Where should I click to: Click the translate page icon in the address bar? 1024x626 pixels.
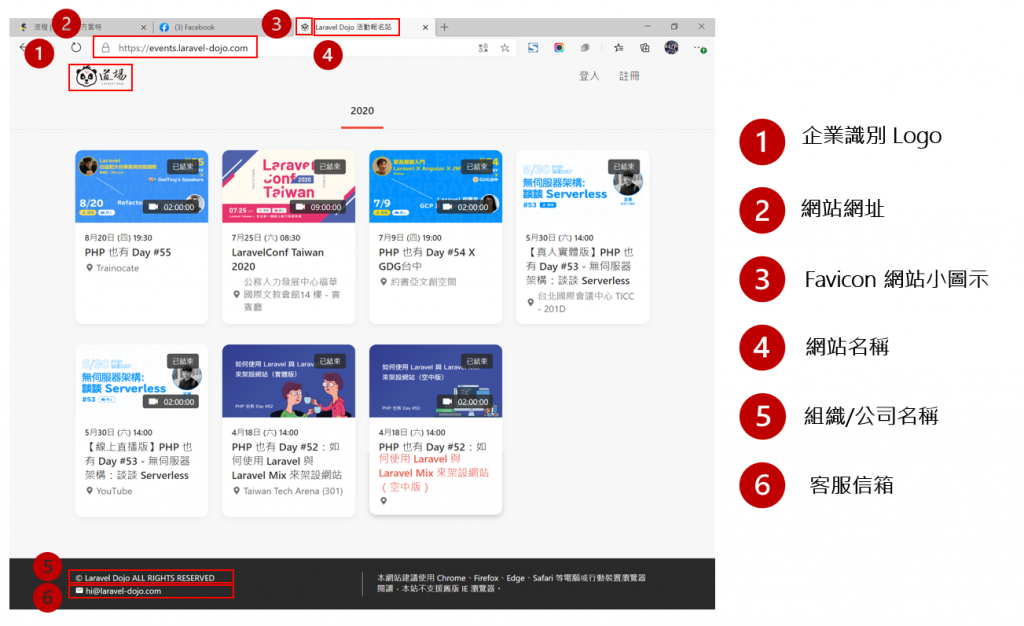(x=483, y=48)
